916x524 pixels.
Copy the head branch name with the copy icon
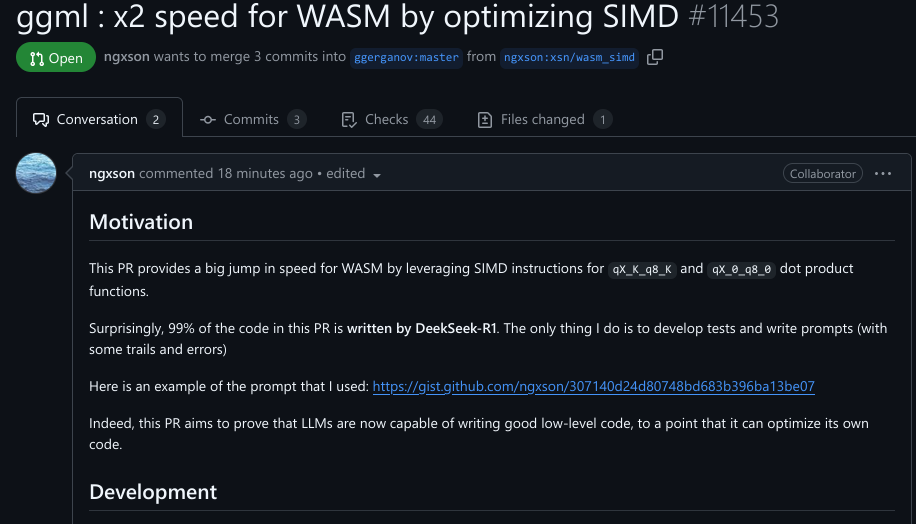(655, 57)
